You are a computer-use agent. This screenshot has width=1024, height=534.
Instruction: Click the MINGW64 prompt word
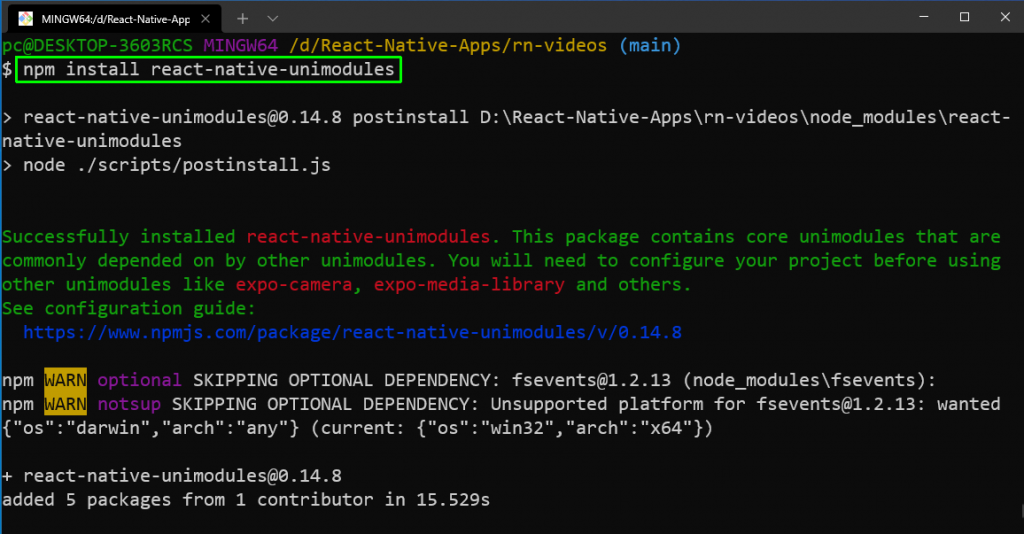[x=240, y=46]
